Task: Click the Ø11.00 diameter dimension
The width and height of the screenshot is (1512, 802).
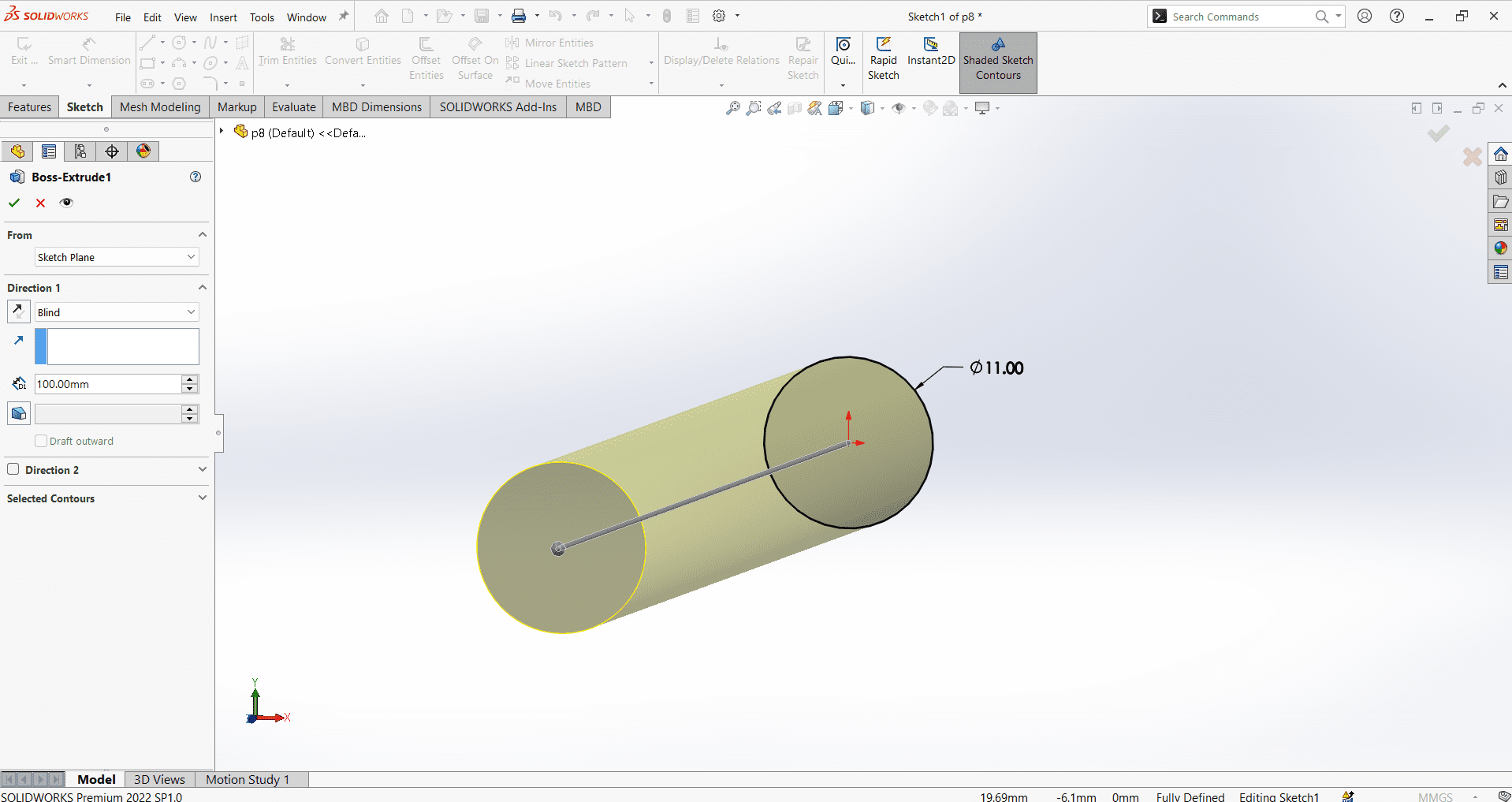Action: tap(996, 368)
